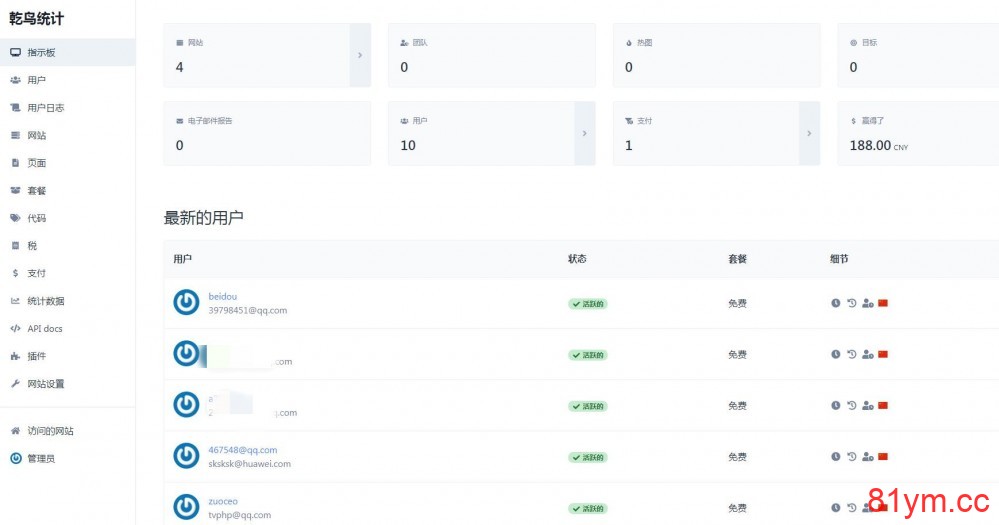
Task: Click the avatar beside user 467548@qq.com
Action: [x=186, y=456]
